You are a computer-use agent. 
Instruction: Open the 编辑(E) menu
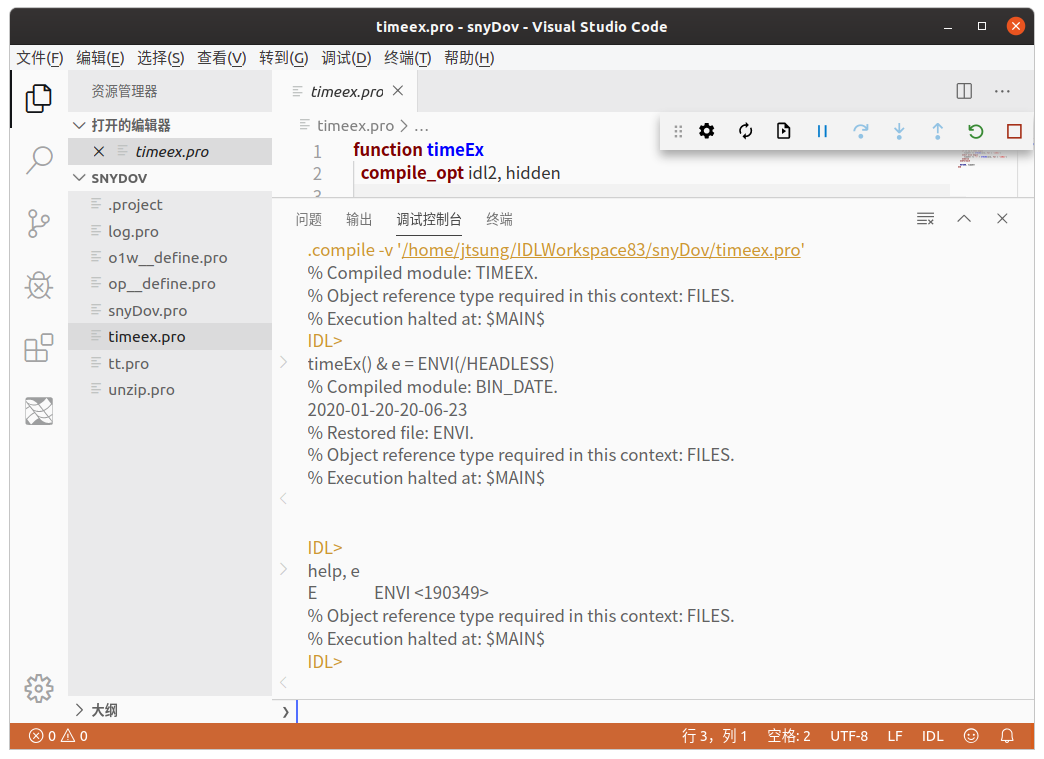pos(100,59)
